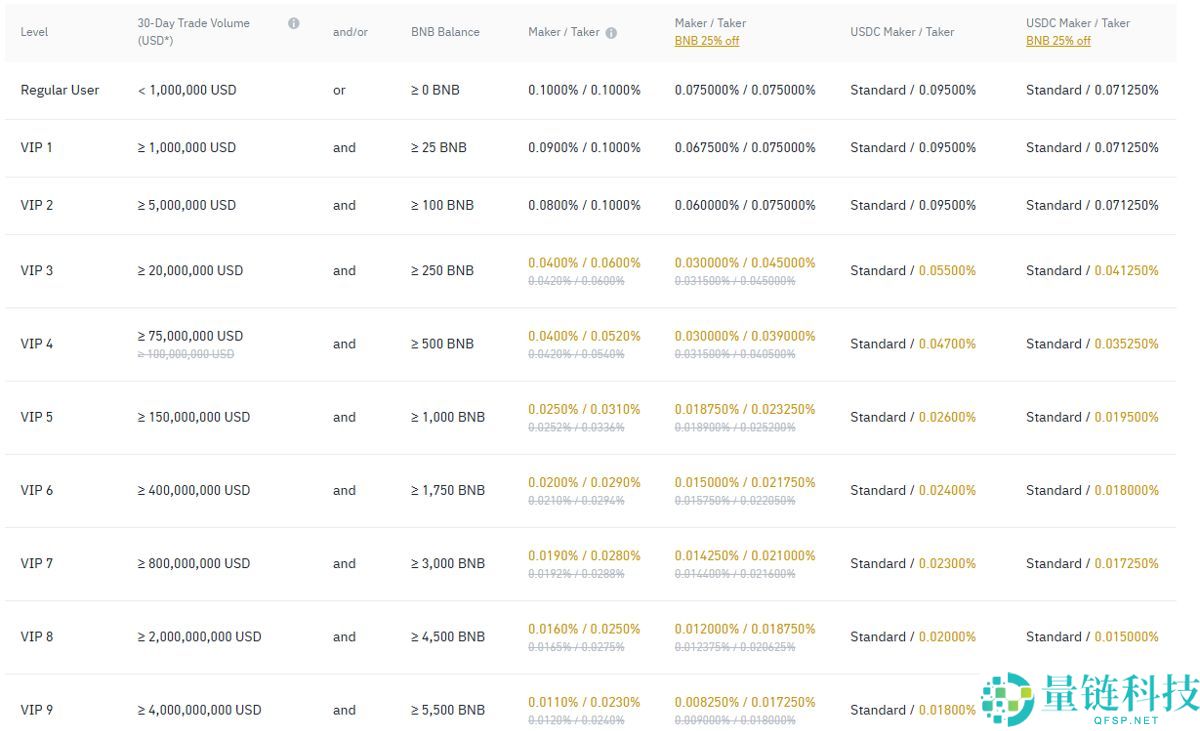
Task: Select the VIP 7 level label
Action: (37, 563)
